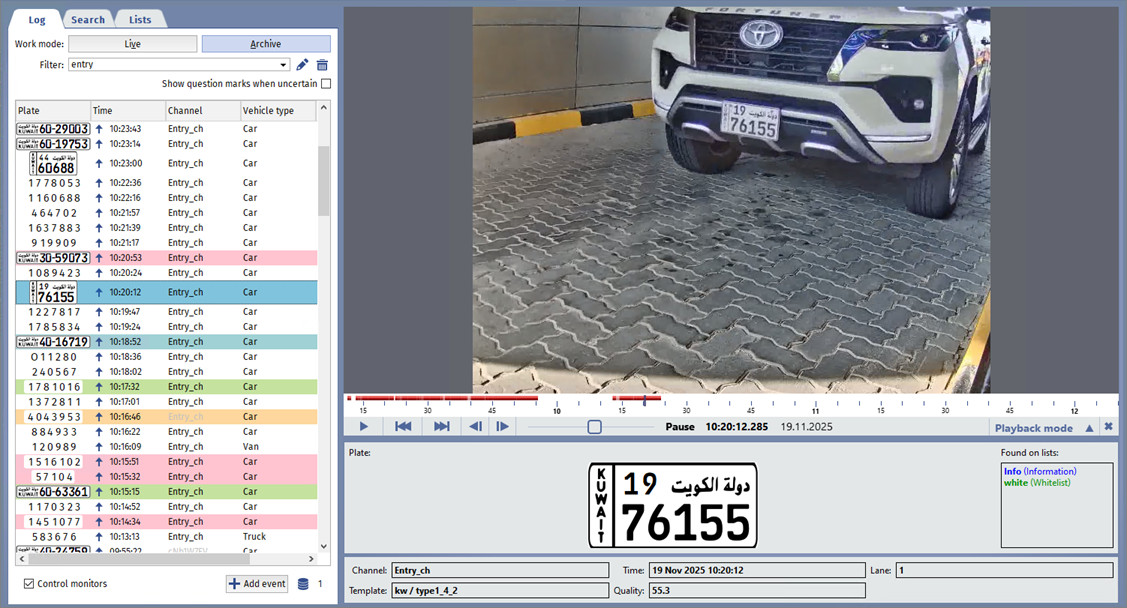The image size is (1127, 608).
Task: Click the Add event button
Action: click(257, 584)
